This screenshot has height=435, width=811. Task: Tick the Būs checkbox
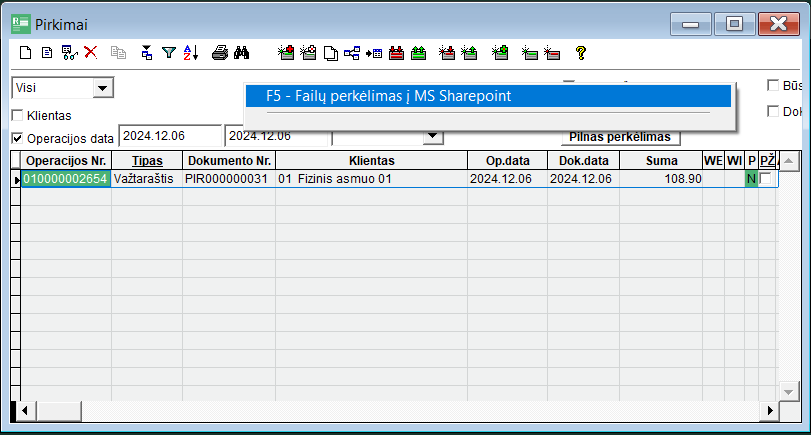coord(773,85)
